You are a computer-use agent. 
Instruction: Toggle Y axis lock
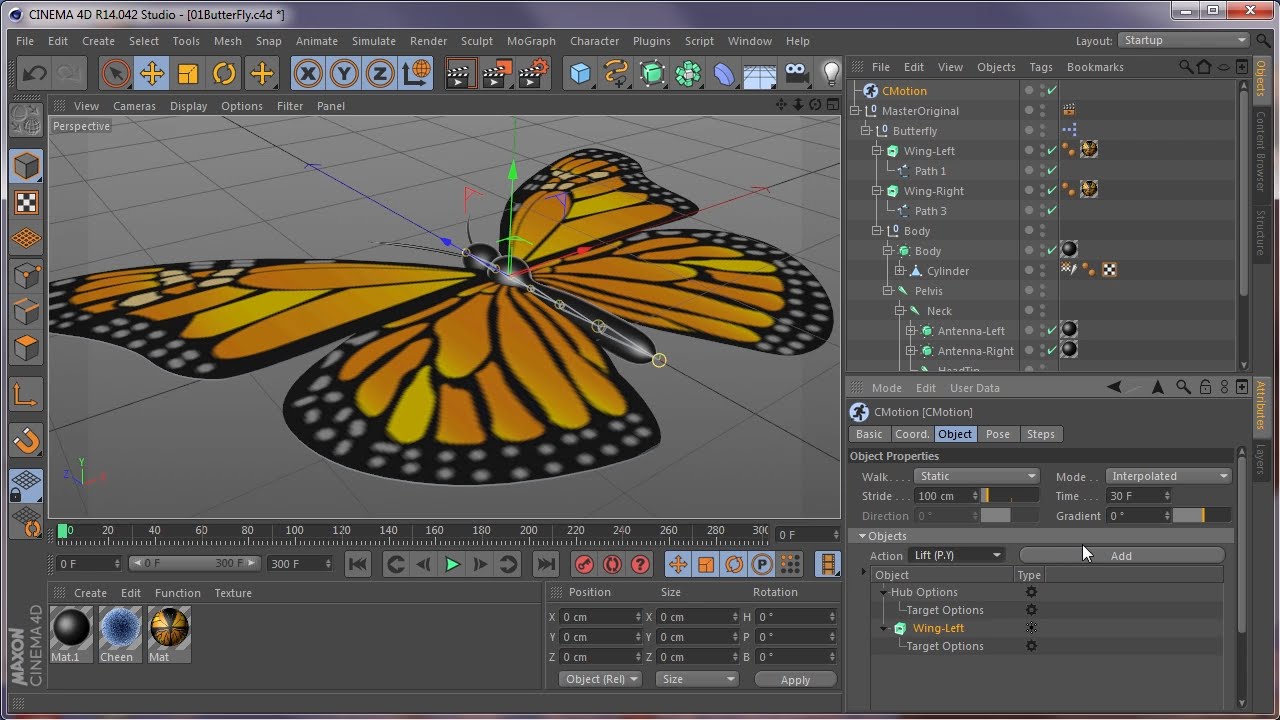(x=344, y=73)
